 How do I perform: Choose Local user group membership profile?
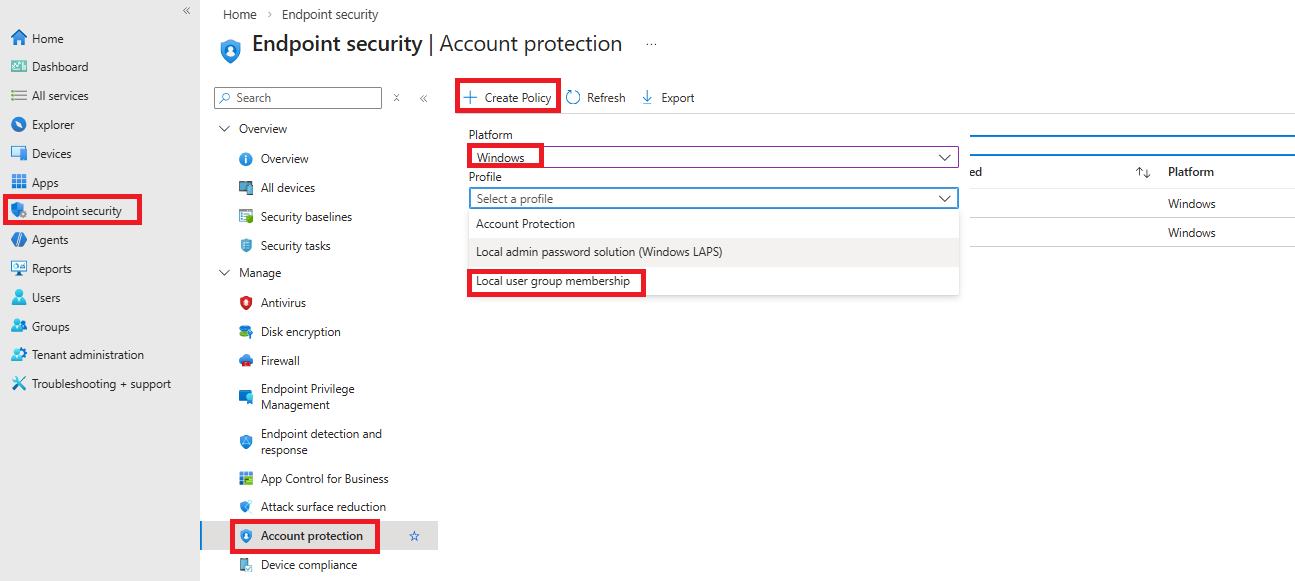pos(714,282)
